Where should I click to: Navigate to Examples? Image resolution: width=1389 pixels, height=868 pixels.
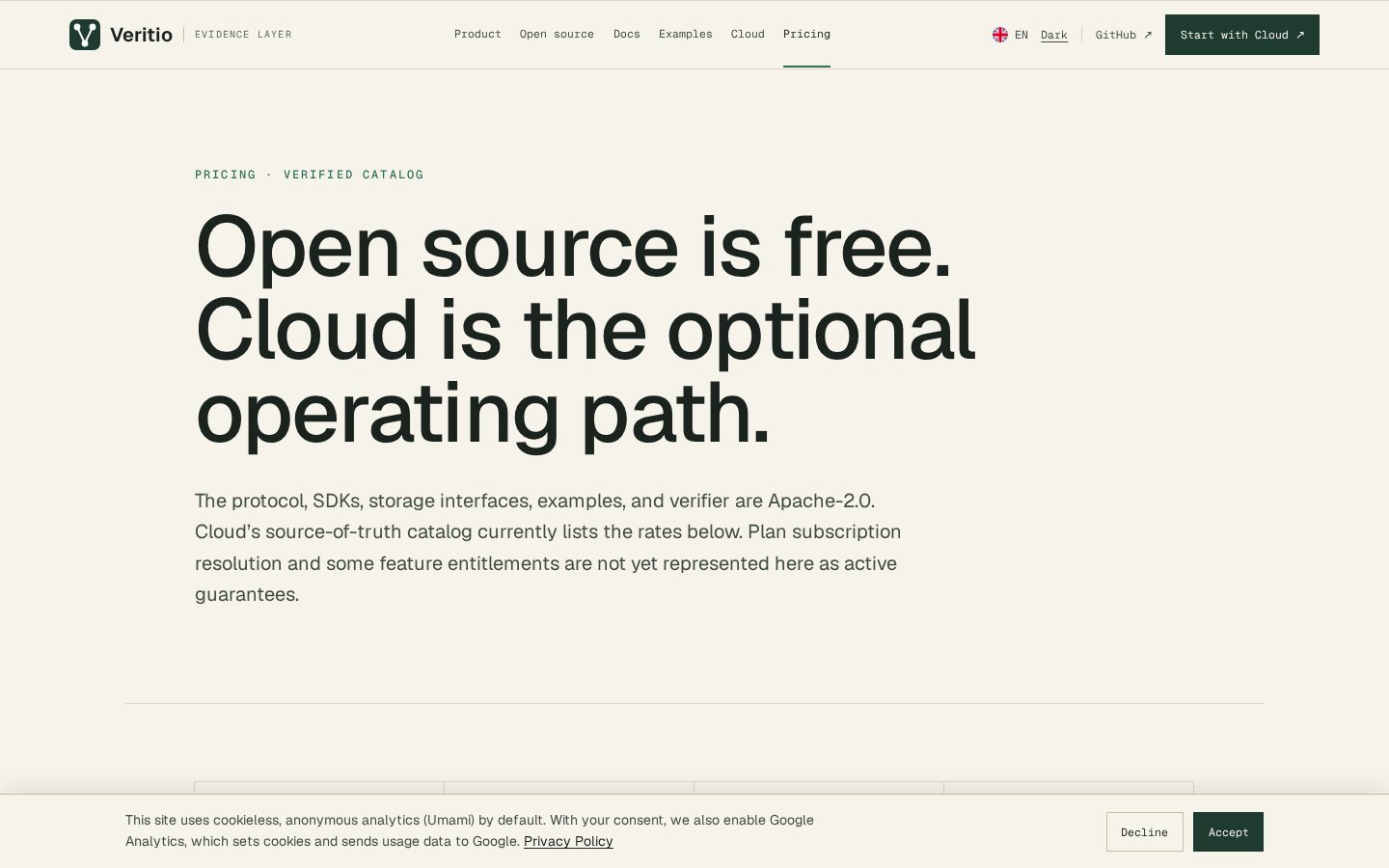[686, 34]
